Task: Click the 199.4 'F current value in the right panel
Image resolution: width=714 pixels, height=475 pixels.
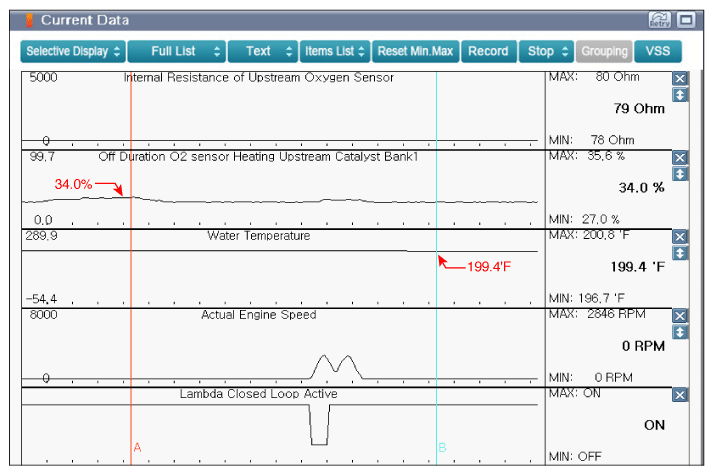Action: (x=638, y=267)
